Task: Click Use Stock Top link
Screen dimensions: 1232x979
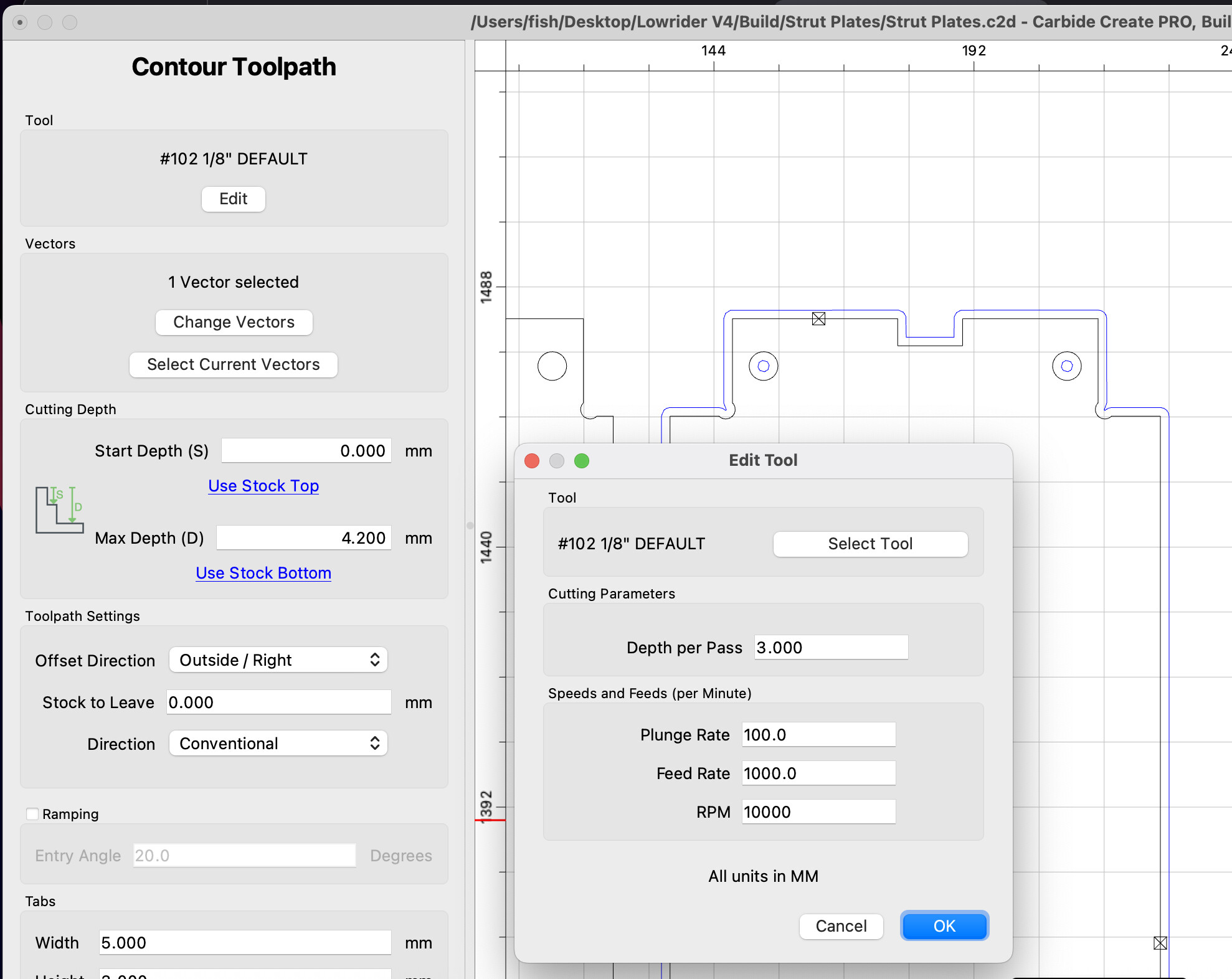Action: pyautogui.click(x=263, y=486)
